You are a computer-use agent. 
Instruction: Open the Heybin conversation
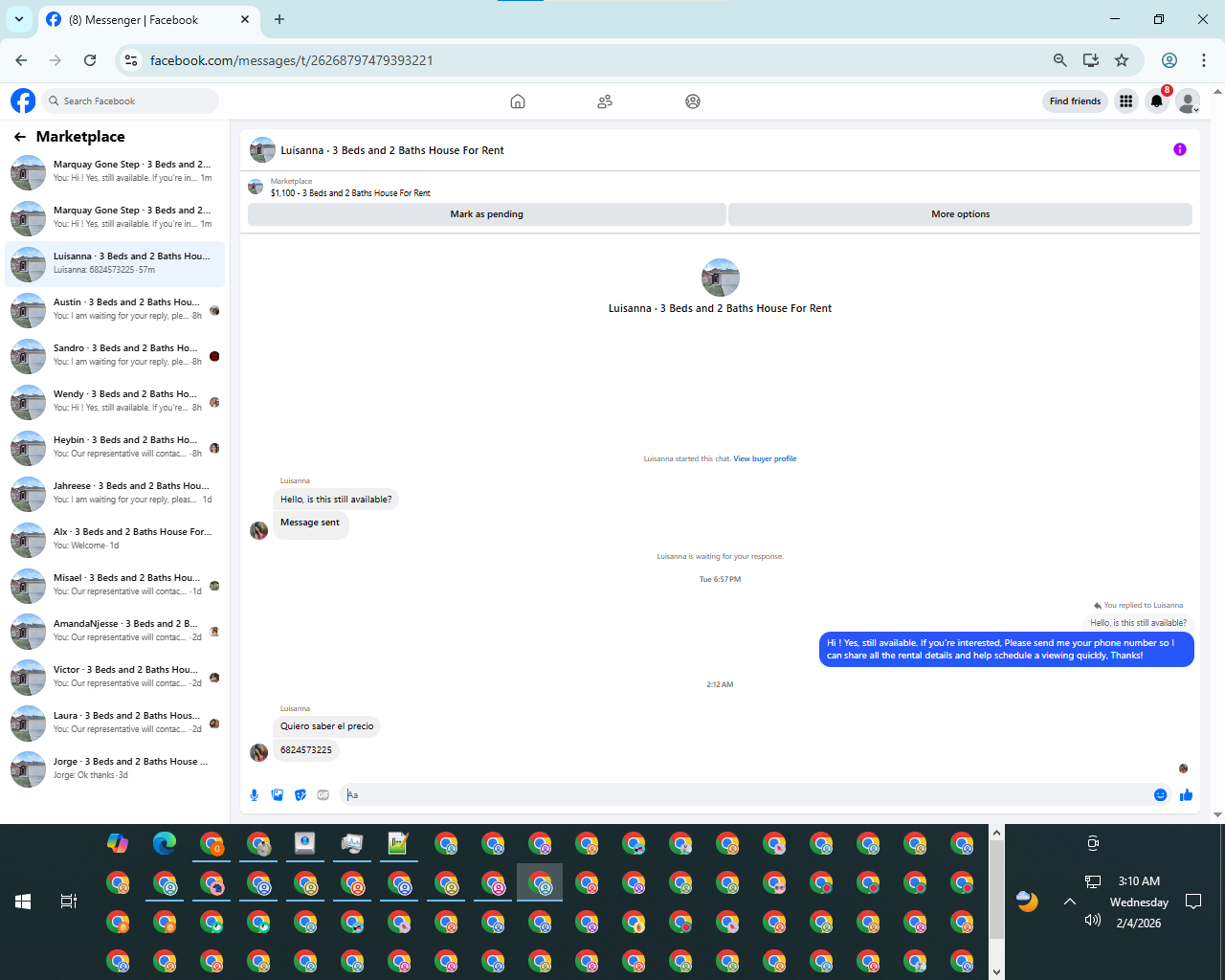115,448
